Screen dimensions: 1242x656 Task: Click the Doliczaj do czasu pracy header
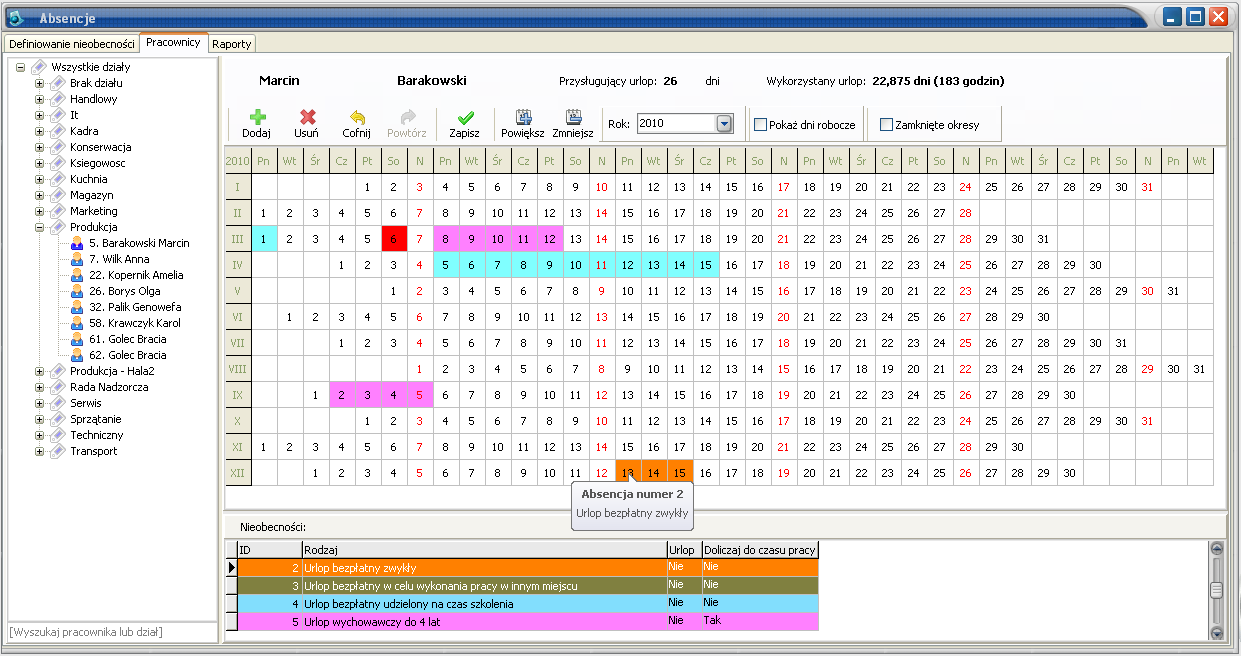pos(760,549)
